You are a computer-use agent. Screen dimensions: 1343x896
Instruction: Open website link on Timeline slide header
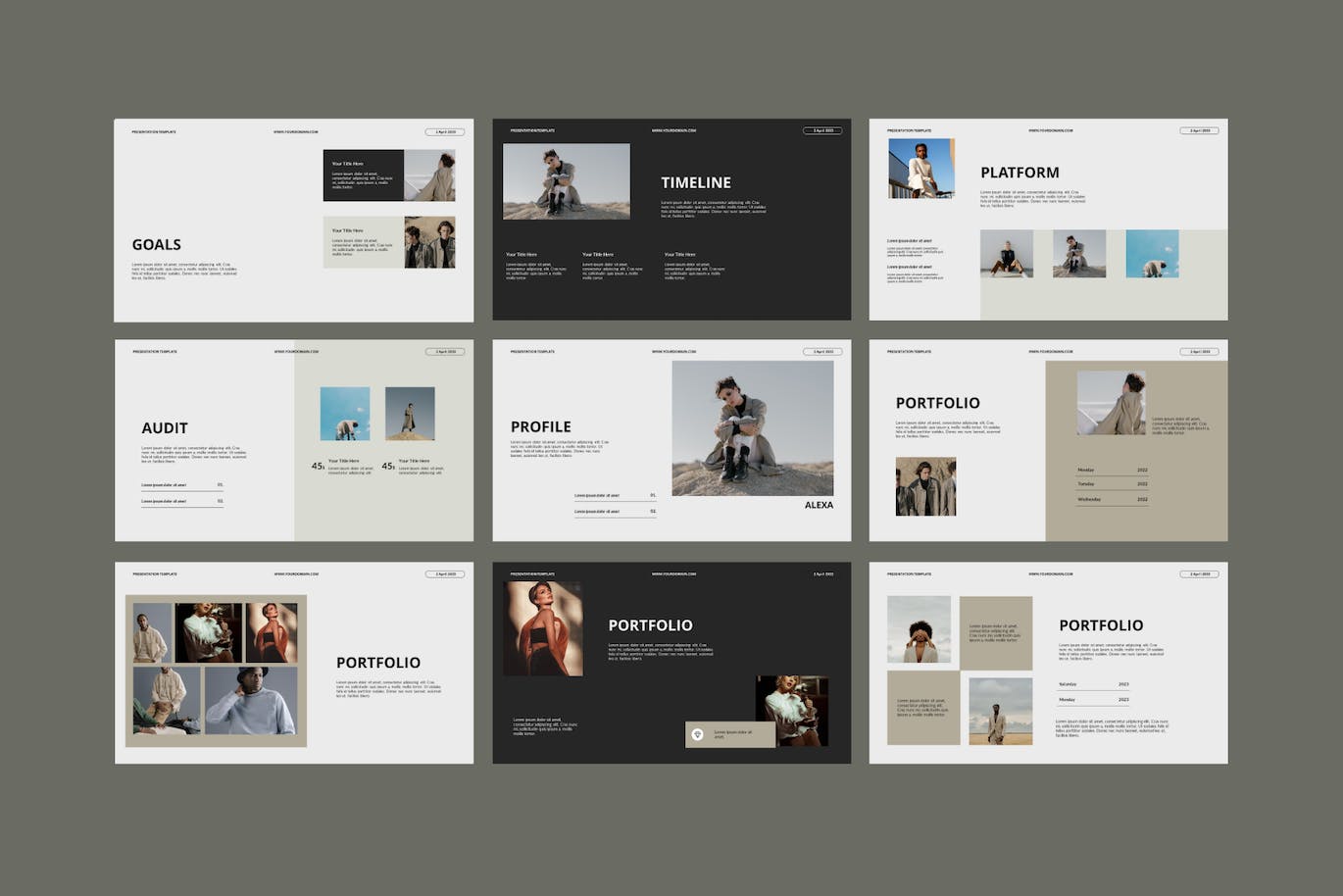(x=673, y=130)
